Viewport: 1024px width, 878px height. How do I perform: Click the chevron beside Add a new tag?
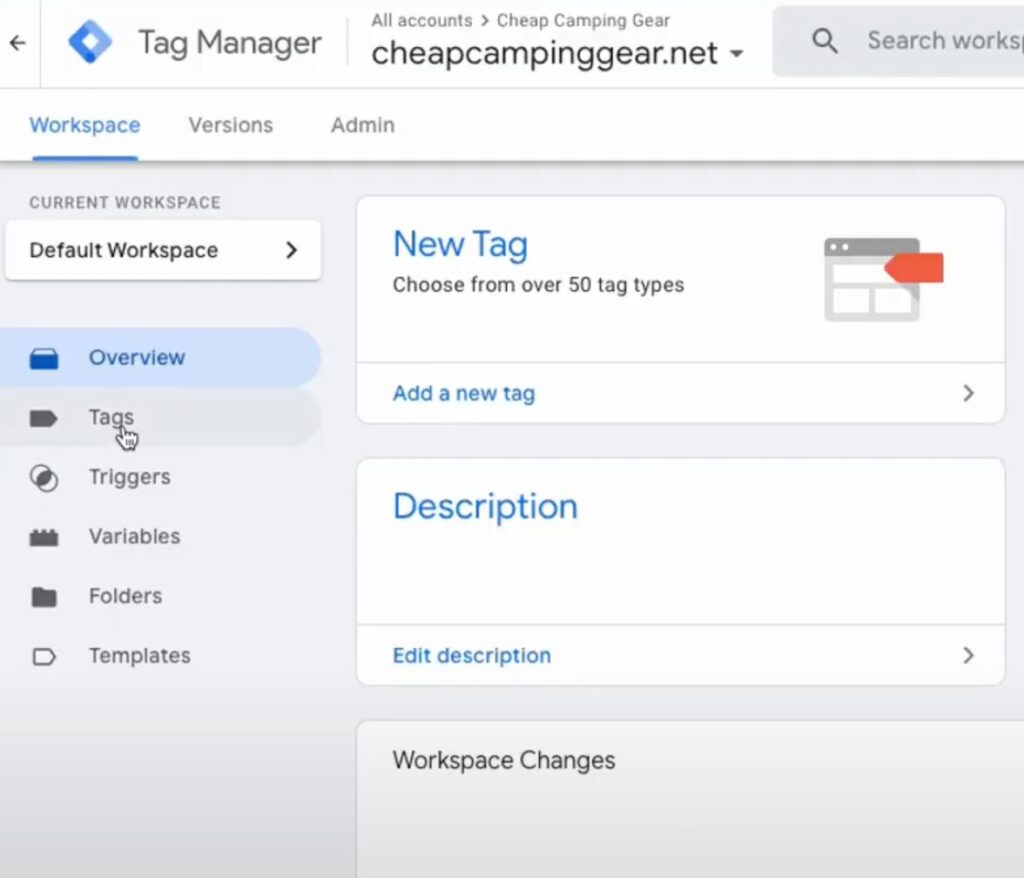(968, 393)
